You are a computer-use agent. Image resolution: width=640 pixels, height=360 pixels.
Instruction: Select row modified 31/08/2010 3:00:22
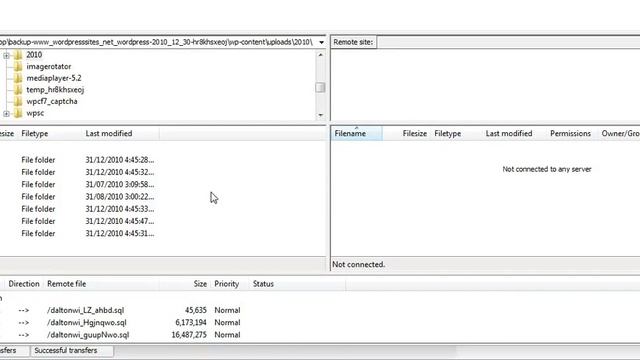pyautogui.click(x=120, y=197)
